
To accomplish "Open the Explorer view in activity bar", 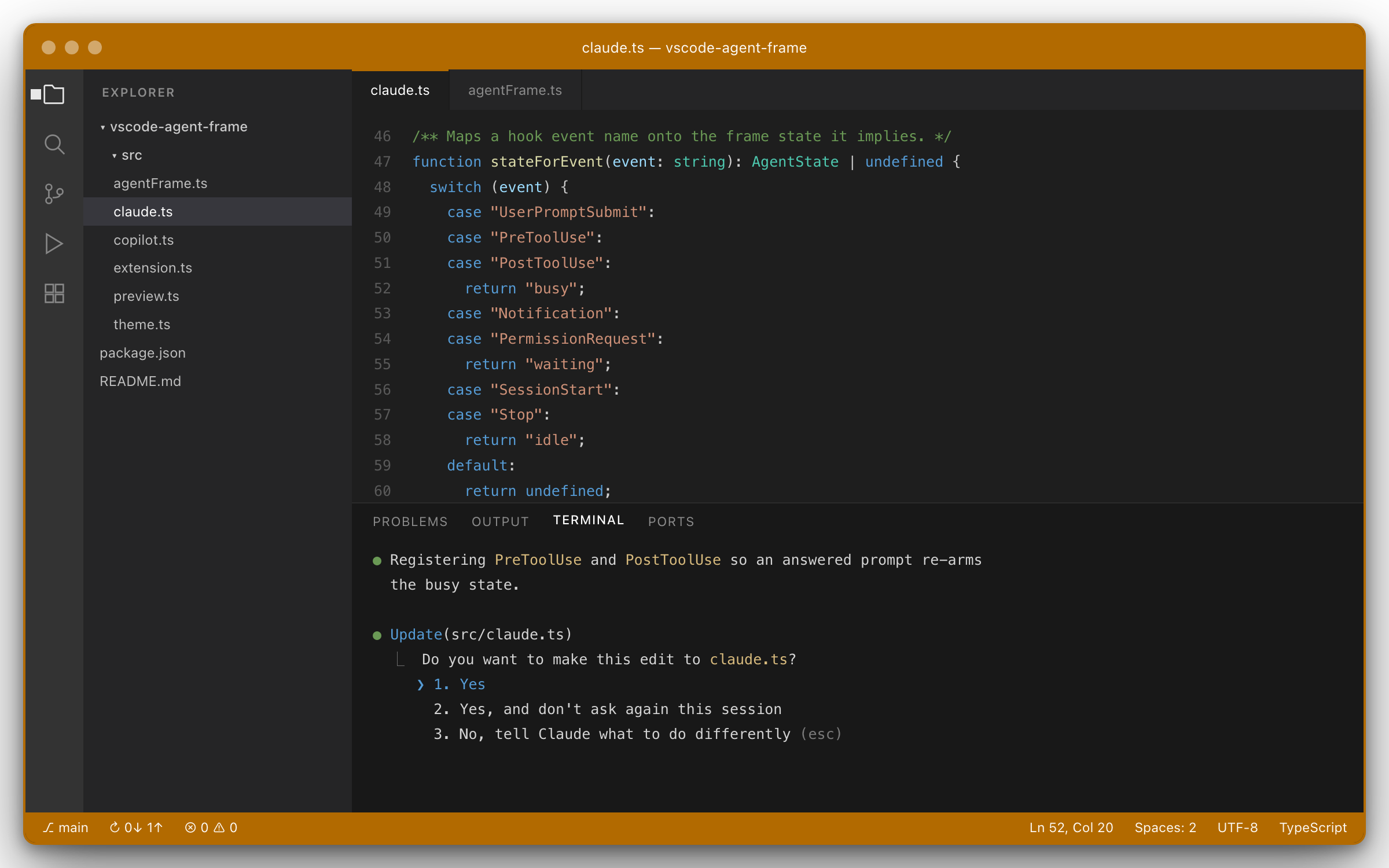I will pyautogui.click(x=54, y=94).
